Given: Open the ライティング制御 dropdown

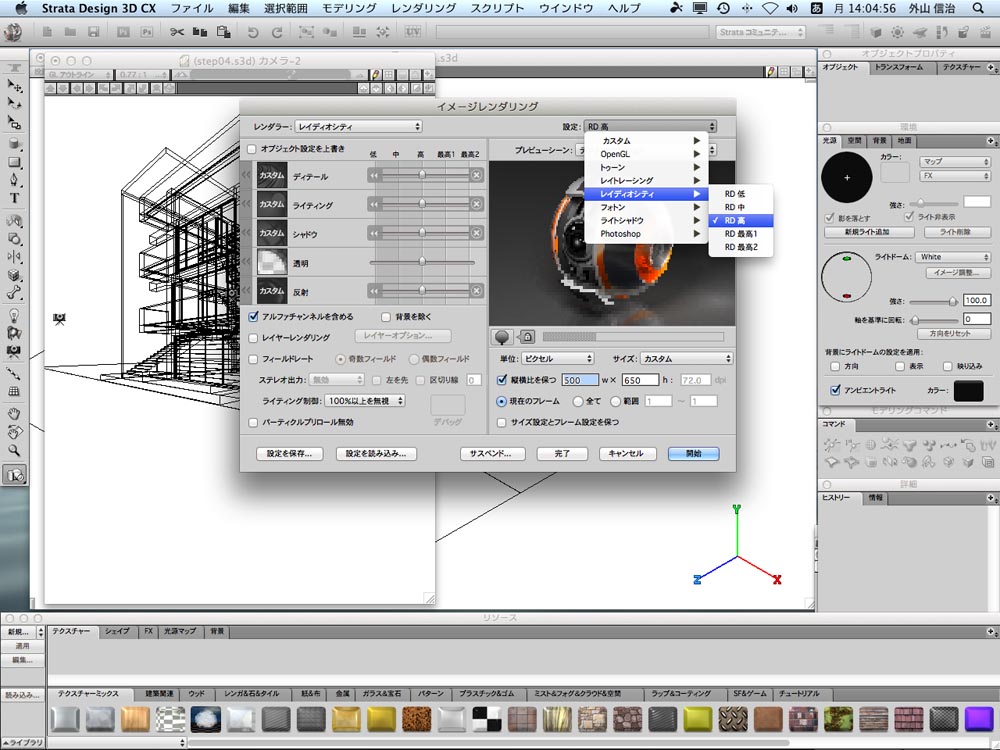Looking at the screenshot, I should (365, 401).
